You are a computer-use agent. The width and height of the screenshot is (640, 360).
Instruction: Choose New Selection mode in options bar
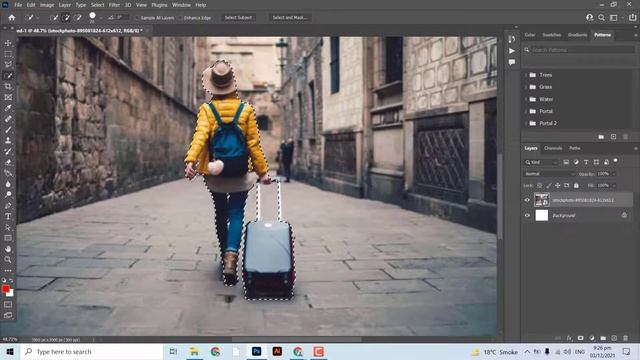tap(54, 18)
